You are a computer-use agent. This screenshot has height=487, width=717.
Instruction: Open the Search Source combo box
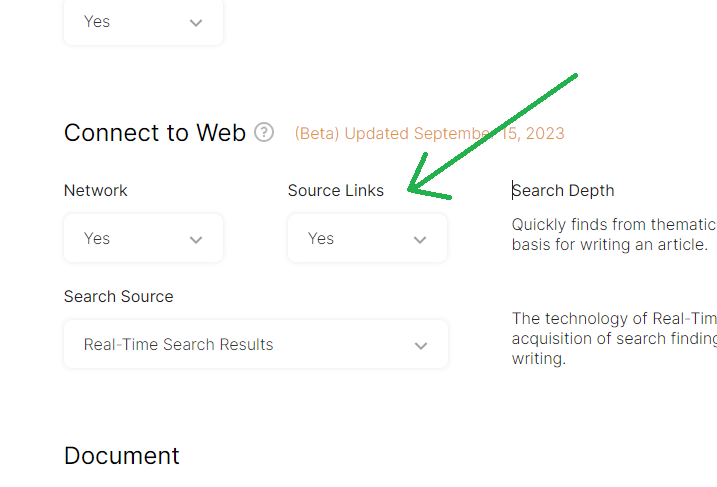[255, 344]
